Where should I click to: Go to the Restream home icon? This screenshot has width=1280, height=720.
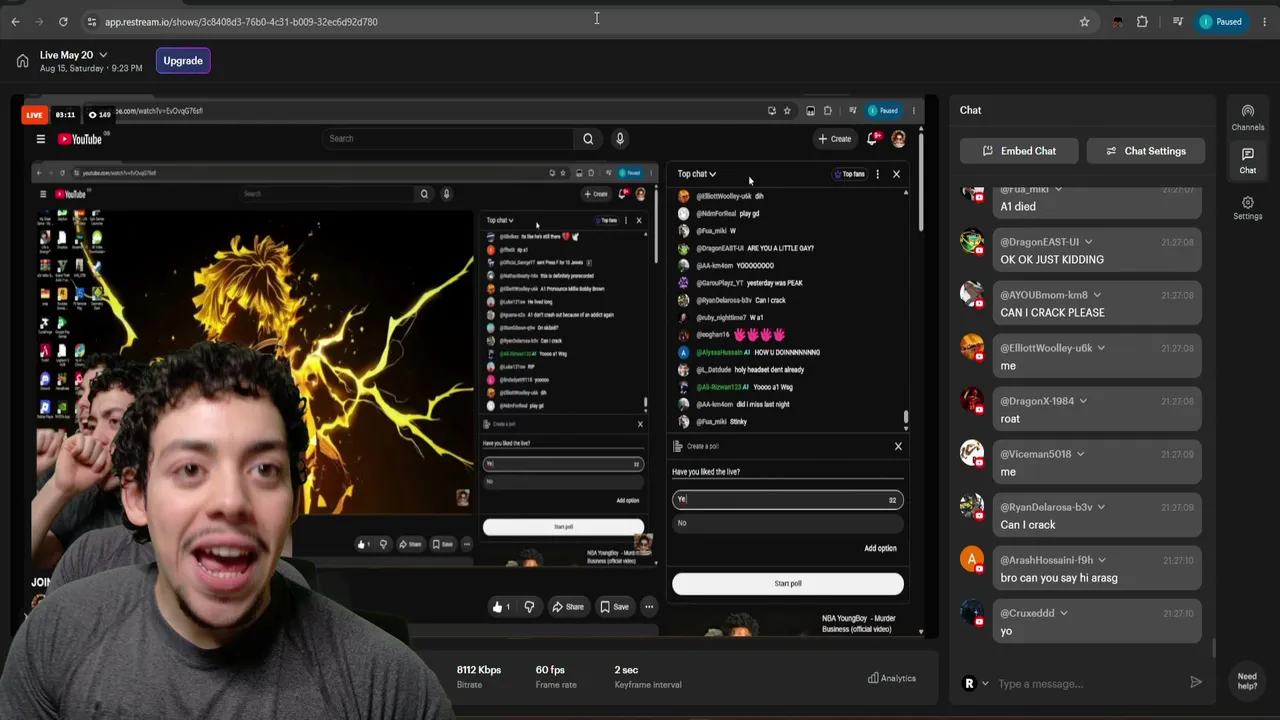pyautogui.click(x=22, y=61)
